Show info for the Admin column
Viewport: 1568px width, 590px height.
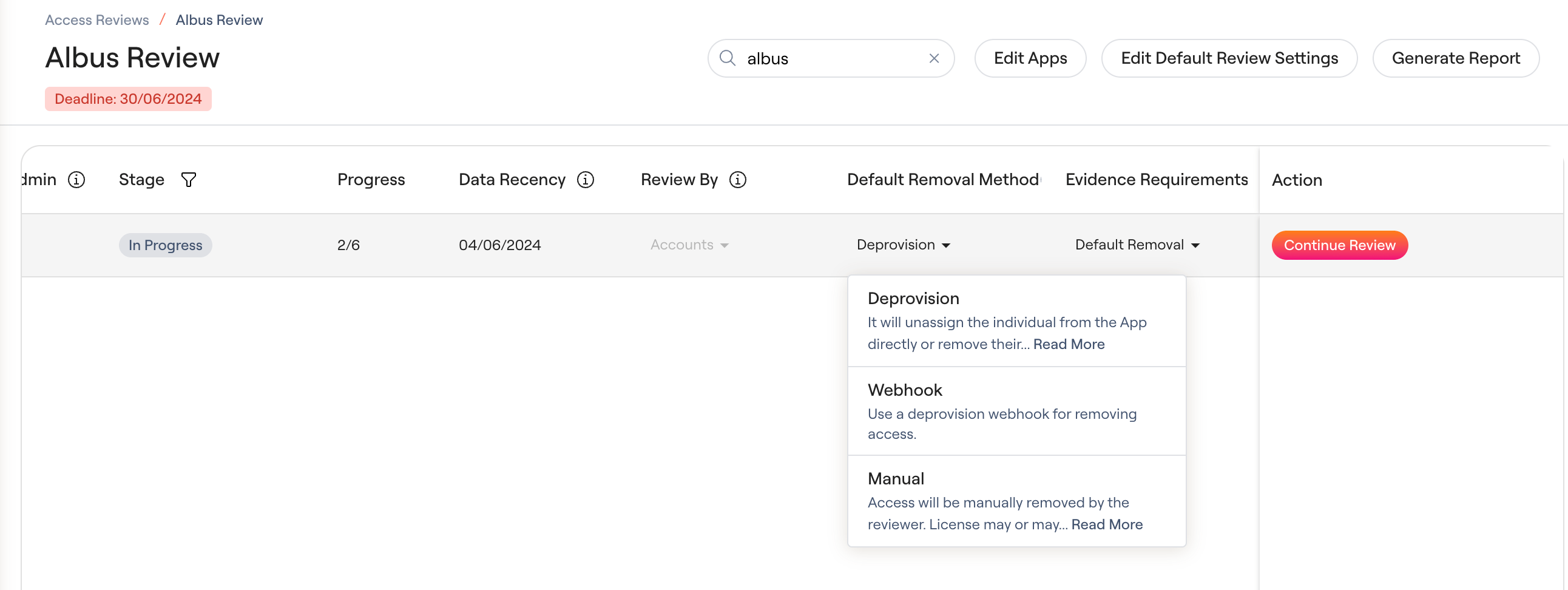pyautogui.click(x=76, y=180)
